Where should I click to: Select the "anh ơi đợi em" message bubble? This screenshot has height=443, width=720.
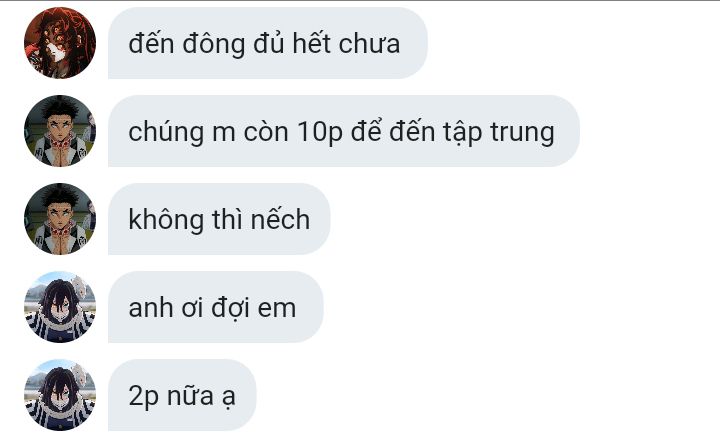click(x=215, y=307)
